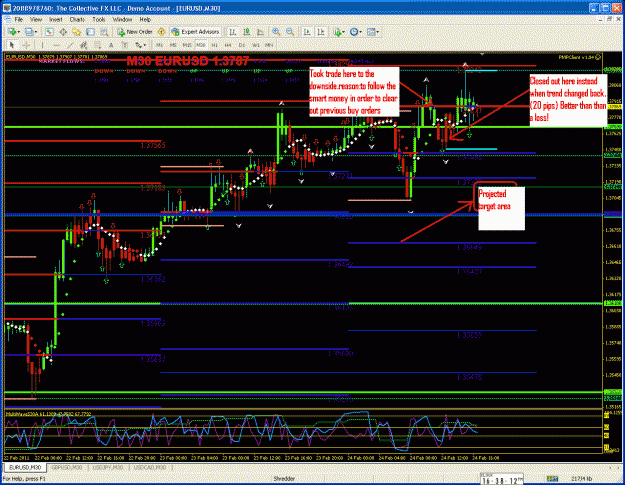Open the Help menu
Screen dimensions: 625x485
[x=145, y=19]
